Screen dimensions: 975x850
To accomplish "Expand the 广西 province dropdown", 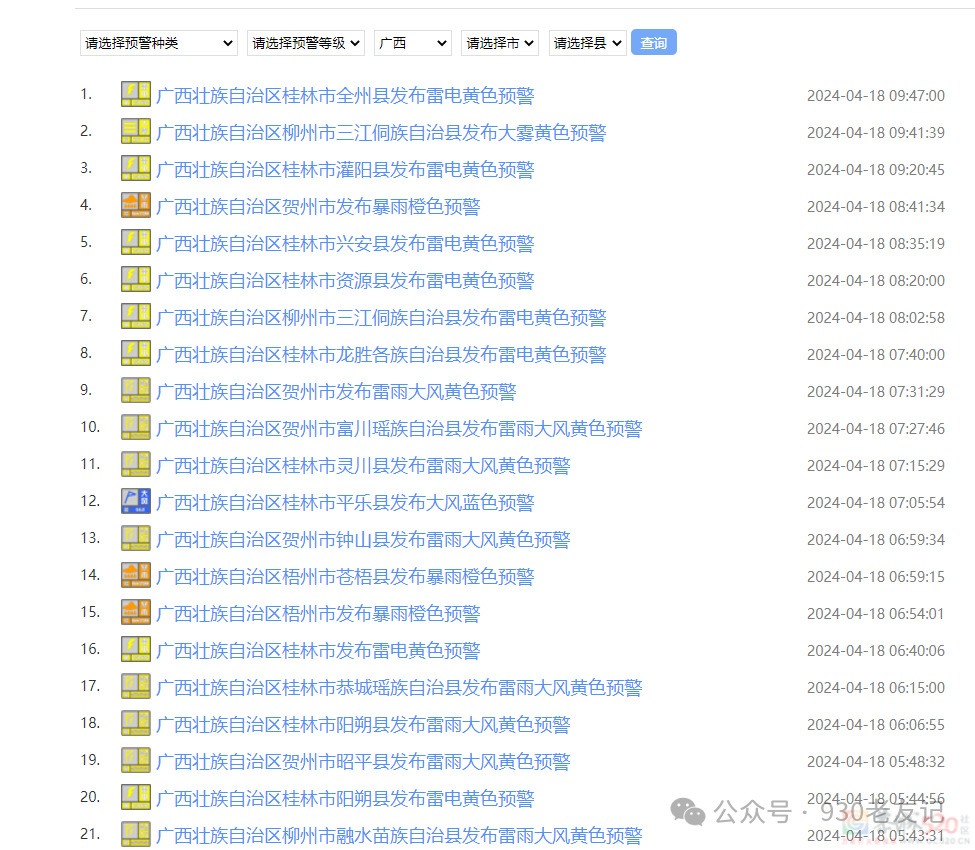I will [412, 43].
